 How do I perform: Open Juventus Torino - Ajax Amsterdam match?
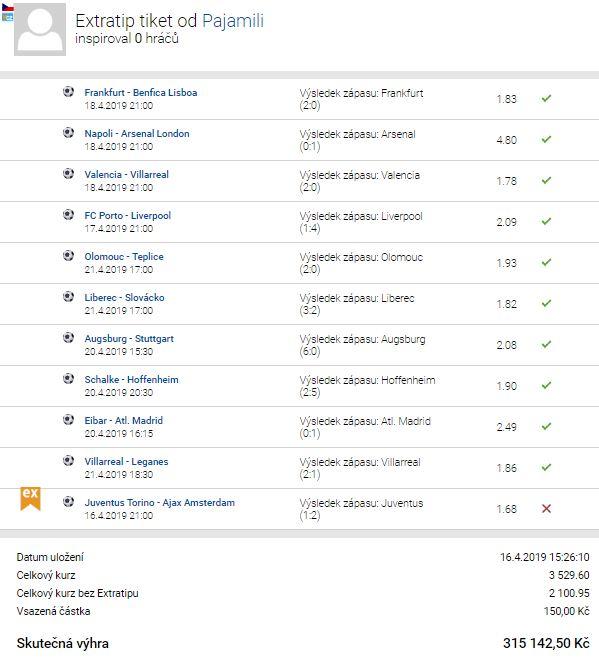(160, 503)
